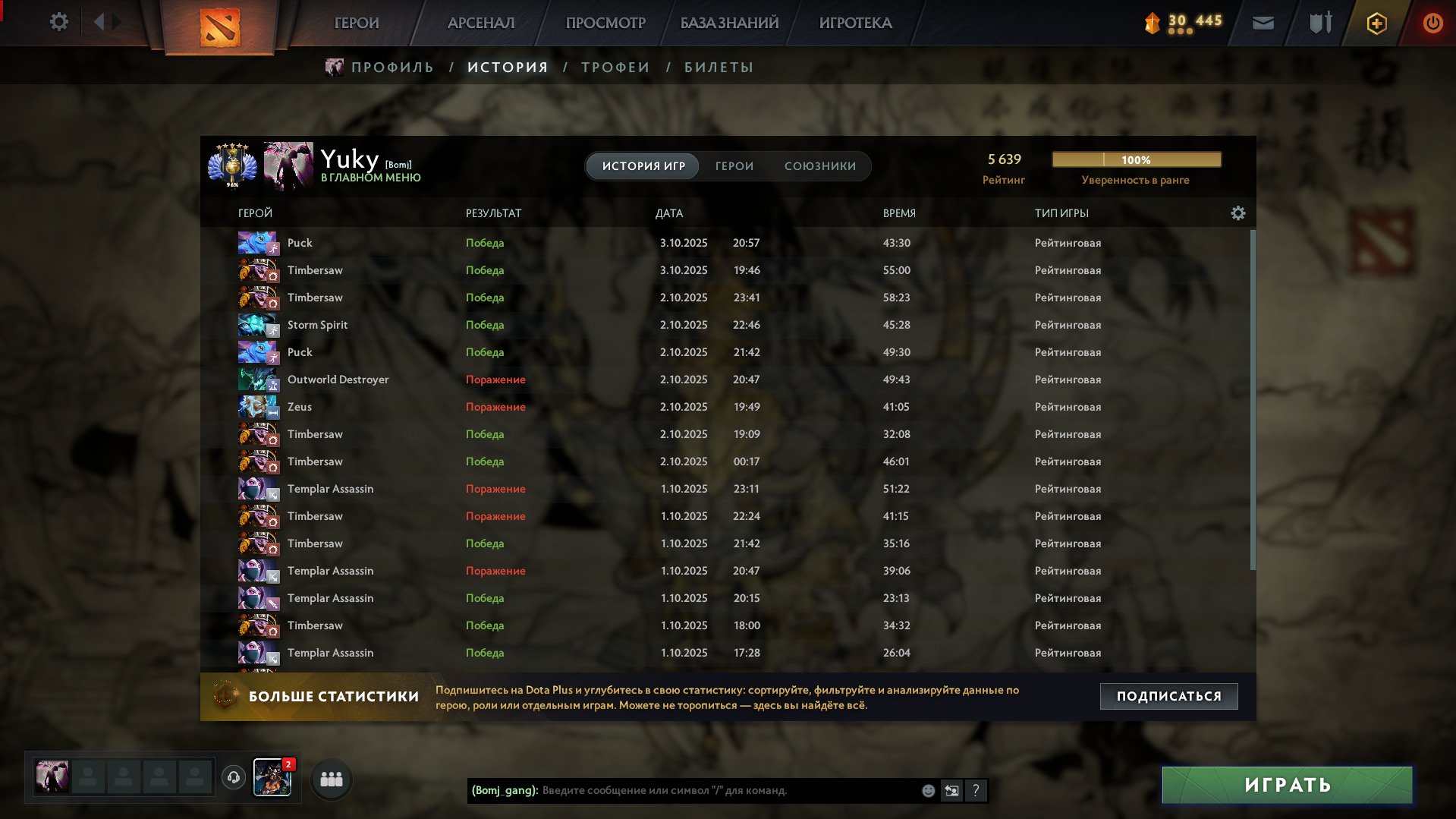The image size is (1456, 819).
Task: Open the friends list group icon
Action: [x=332, y=779]
